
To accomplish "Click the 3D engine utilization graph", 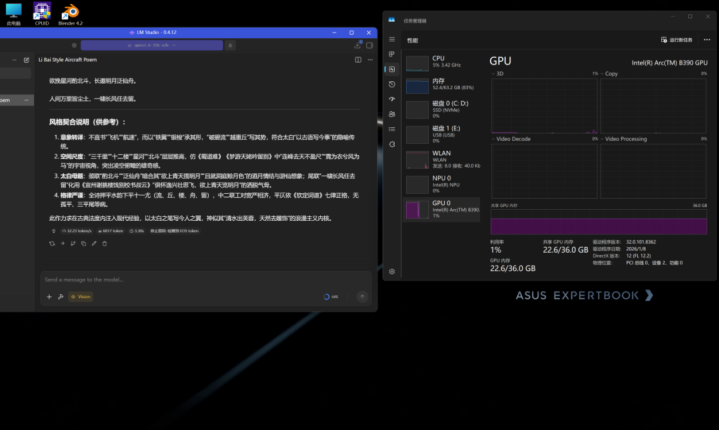I will pyautogui.click(x=544, y=106).
